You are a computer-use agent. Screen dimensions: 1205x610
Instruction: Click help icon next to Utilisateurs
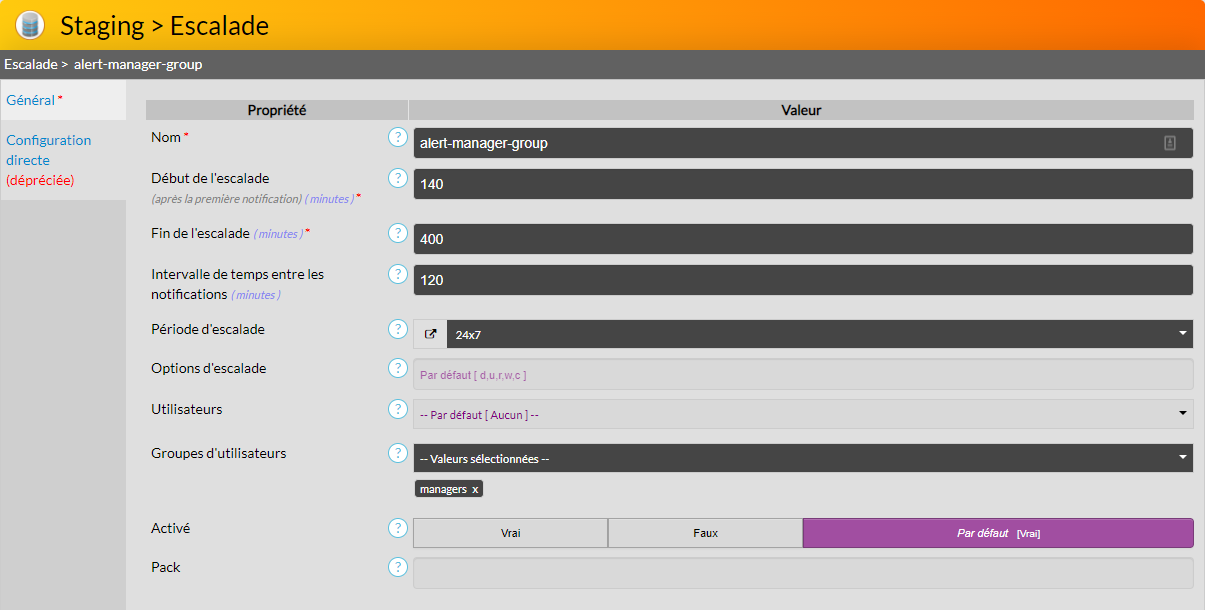point(397,409)
